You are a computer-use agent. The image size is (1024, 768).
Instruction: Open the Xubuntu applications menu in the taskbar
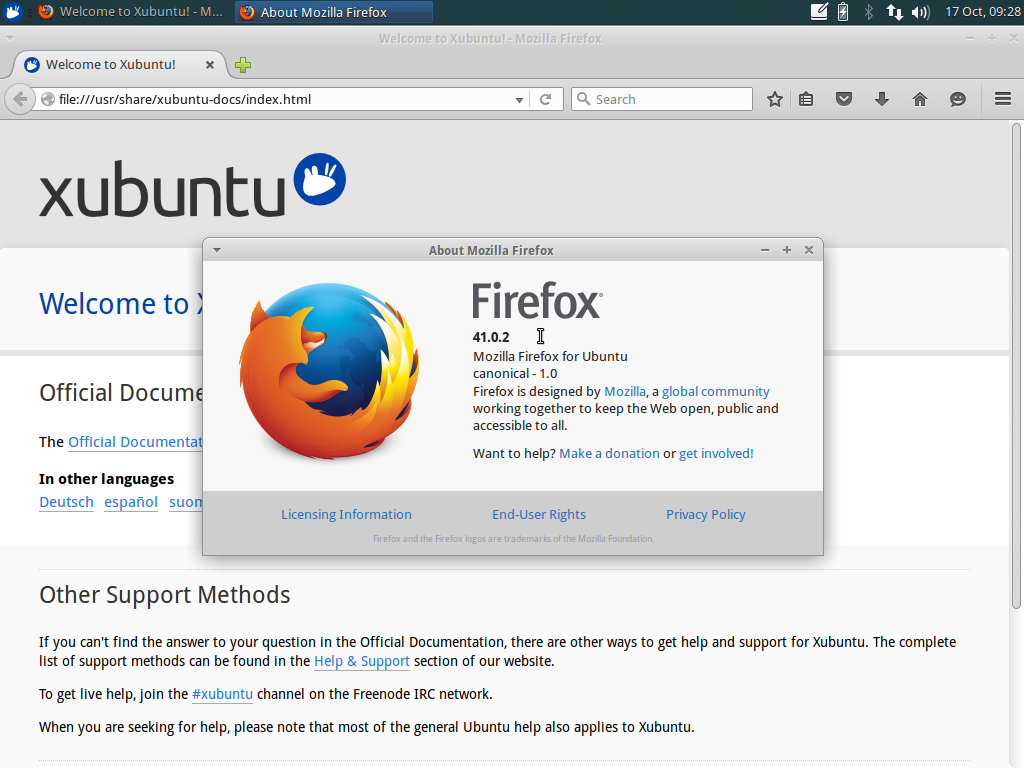click(13, 12)
